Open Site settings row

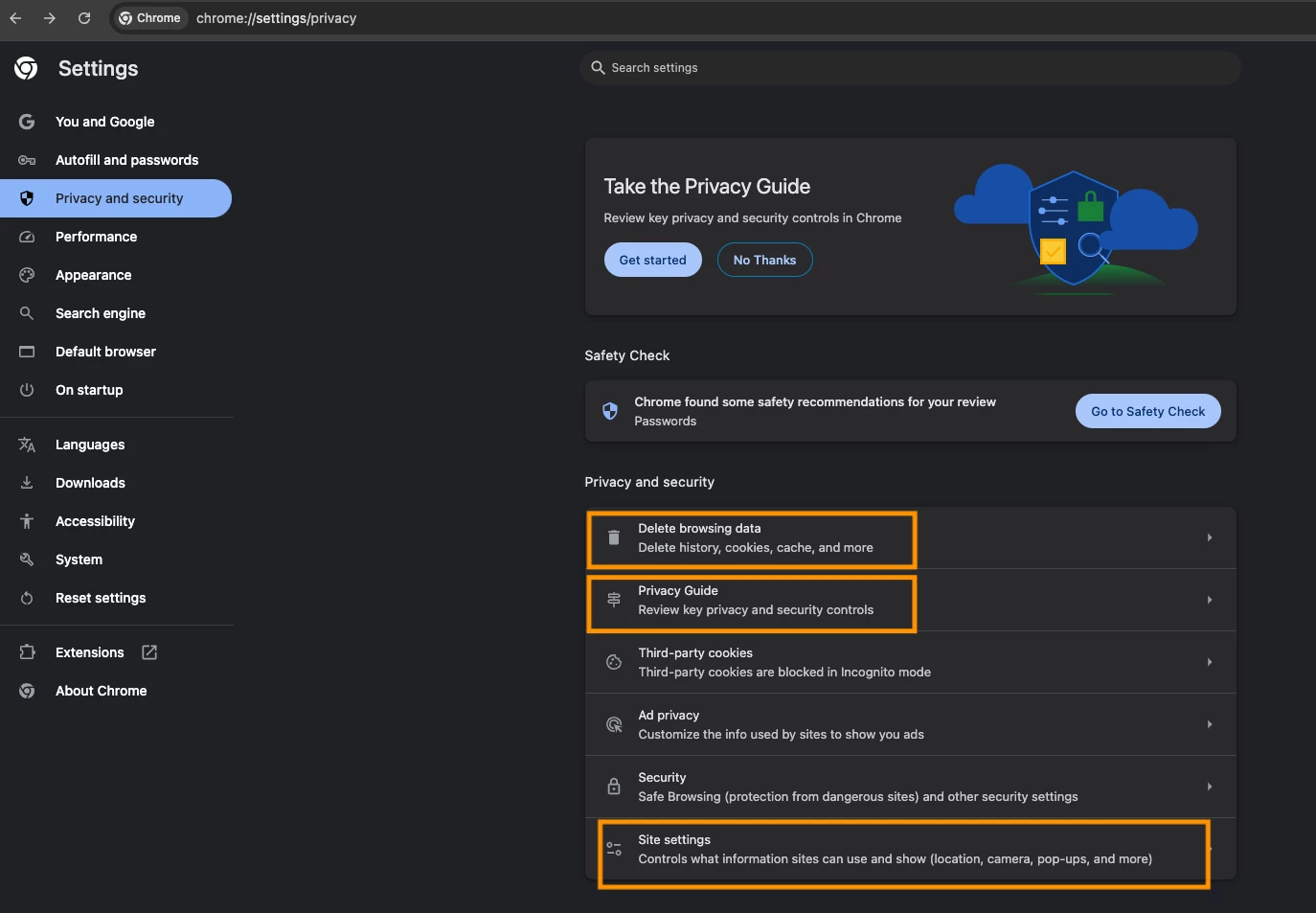910,849
